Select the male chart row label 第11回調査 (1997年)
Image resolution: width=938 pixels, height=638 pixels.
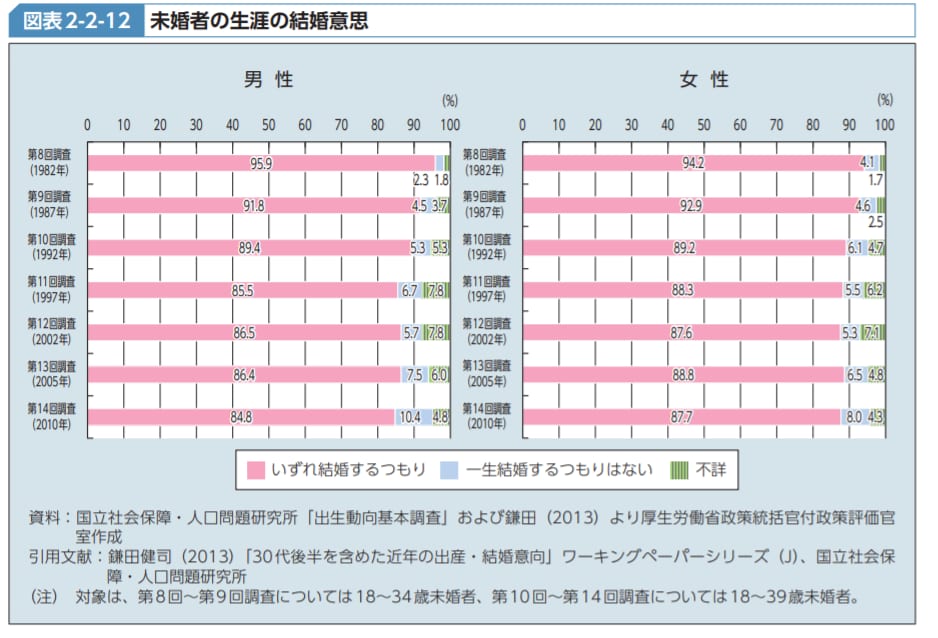coord(51,289)
